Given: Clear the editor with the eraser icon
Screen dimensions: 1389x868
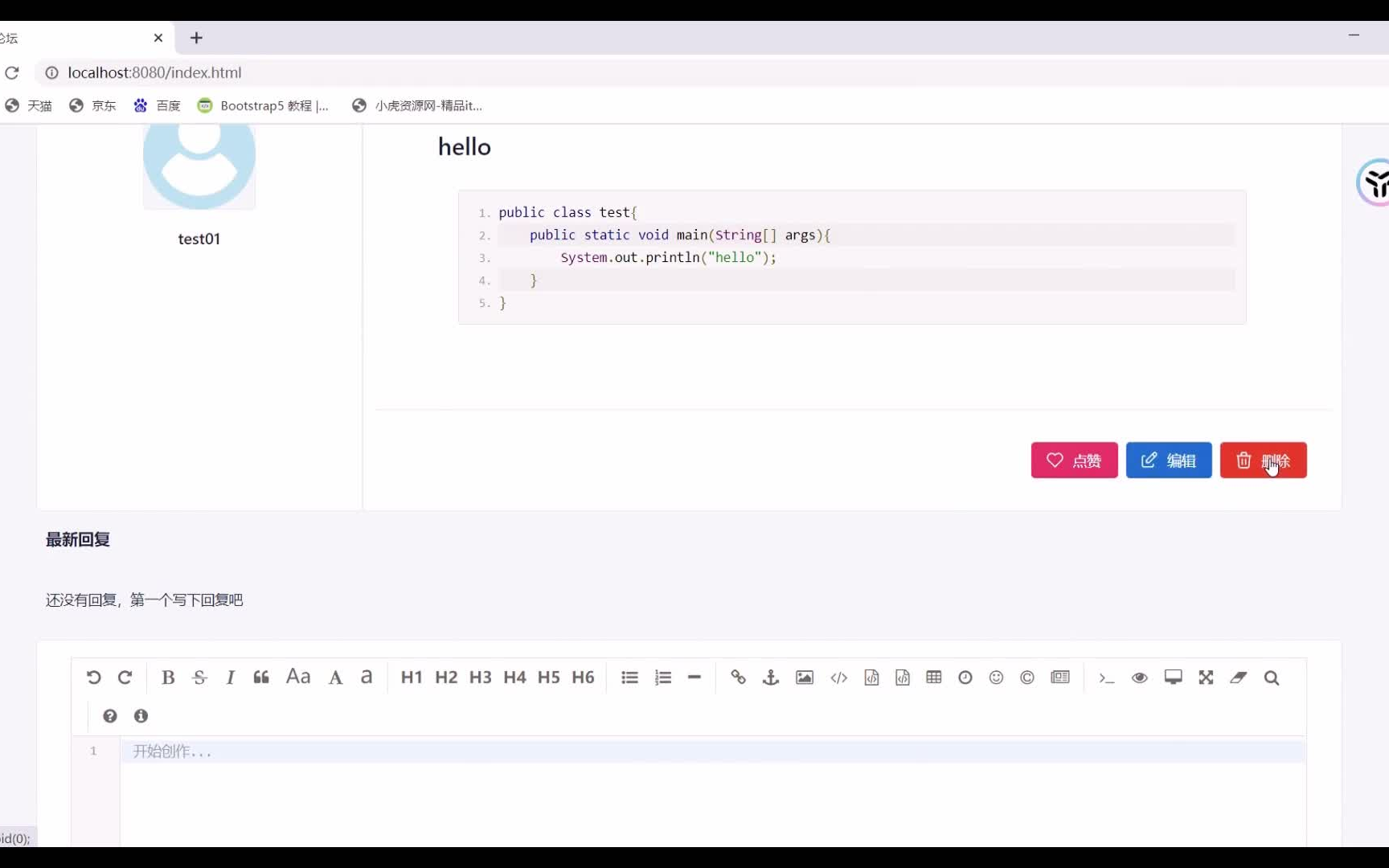Looking at the screenshot, I should [x=1239, y=678].
